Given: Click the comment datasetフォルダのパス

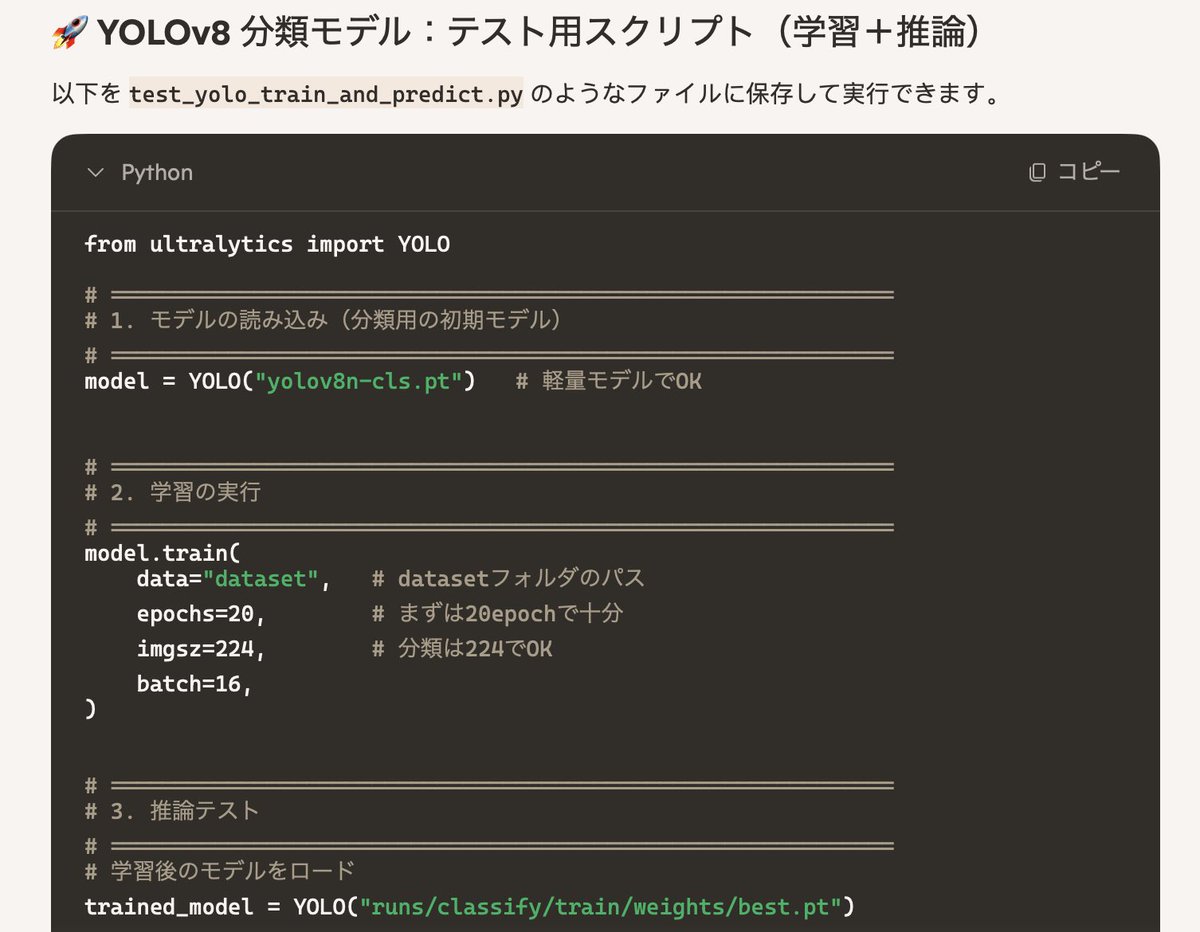Looking at the screenshot, I should pos(508,578).
